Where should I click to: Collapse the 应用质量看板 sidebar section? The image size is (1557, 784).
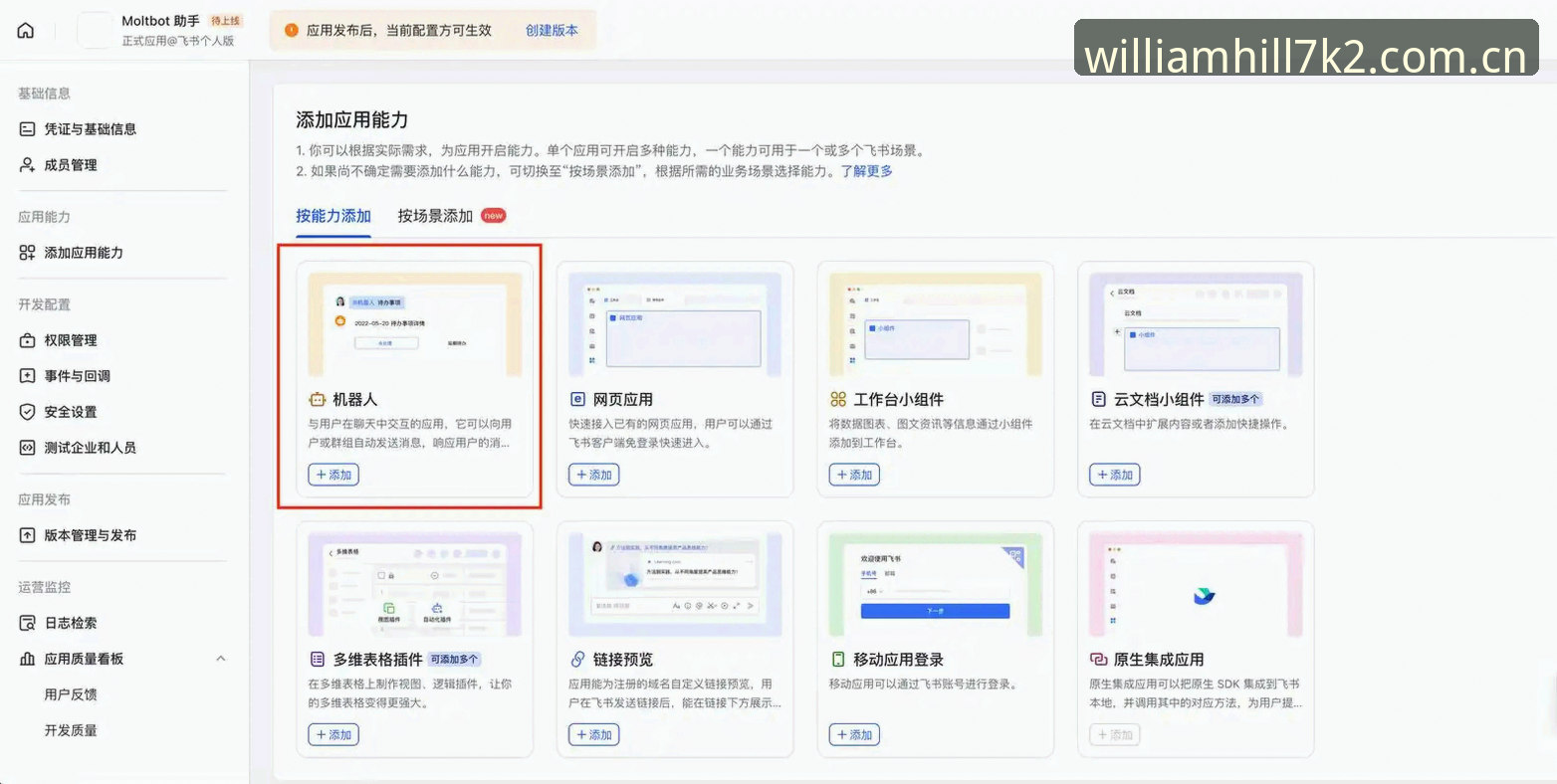[221, 659]
